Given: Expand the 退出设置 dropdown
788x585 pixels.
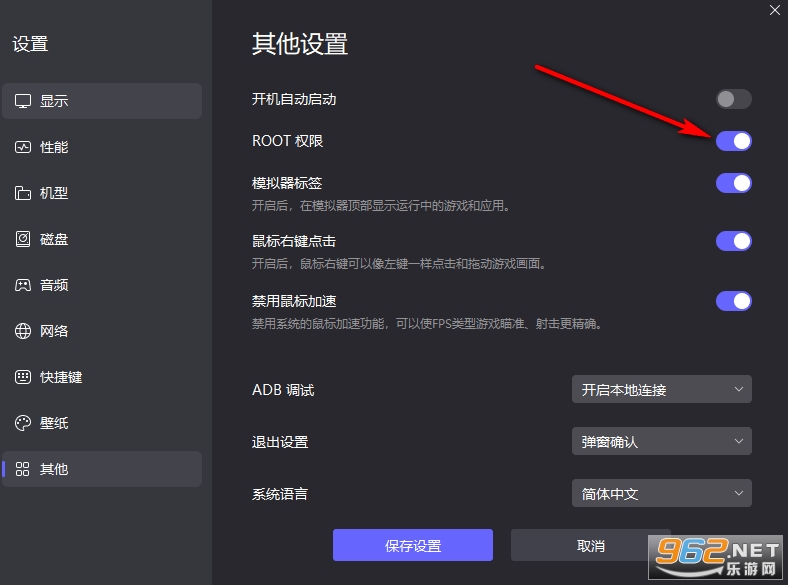Looking at the screenshot, I should pyautogui.click(x=661, y=441).
